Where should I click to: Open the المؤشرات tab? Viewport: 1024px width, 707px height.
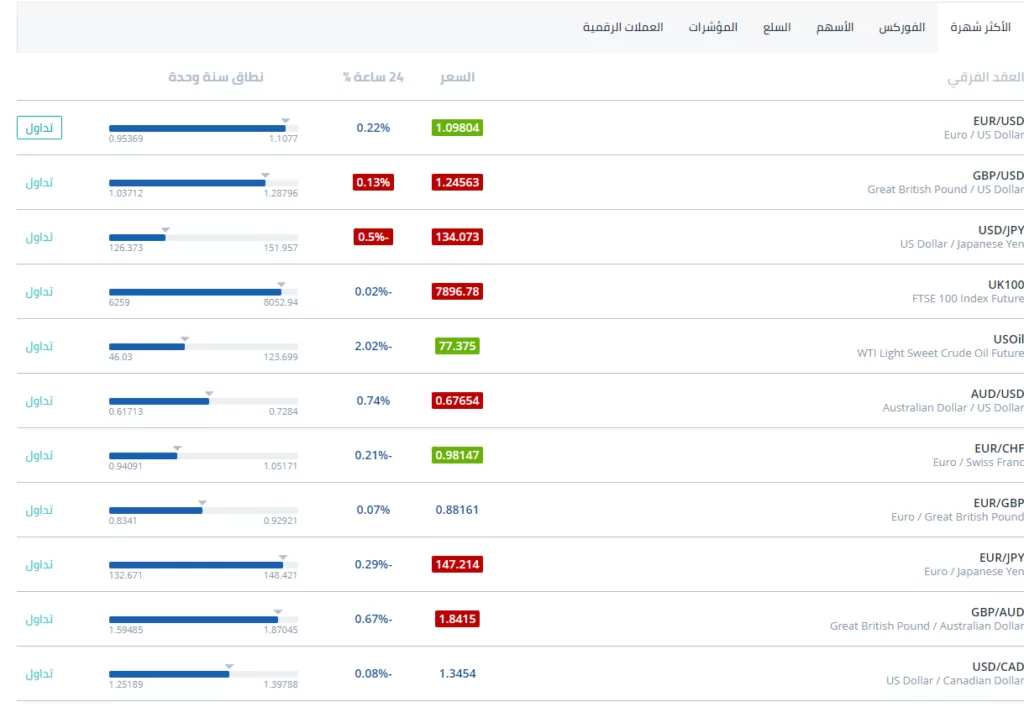tap(713, 27)
